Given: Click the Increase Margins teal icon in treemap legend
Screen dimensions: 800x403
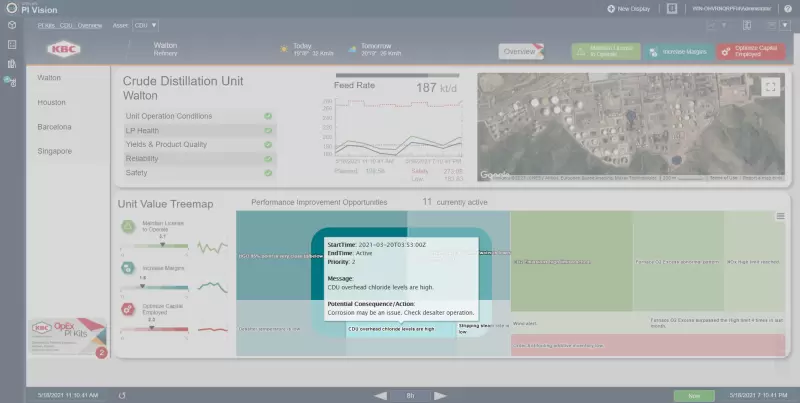Looking at the screenshot, I should [x=128, y=268].
